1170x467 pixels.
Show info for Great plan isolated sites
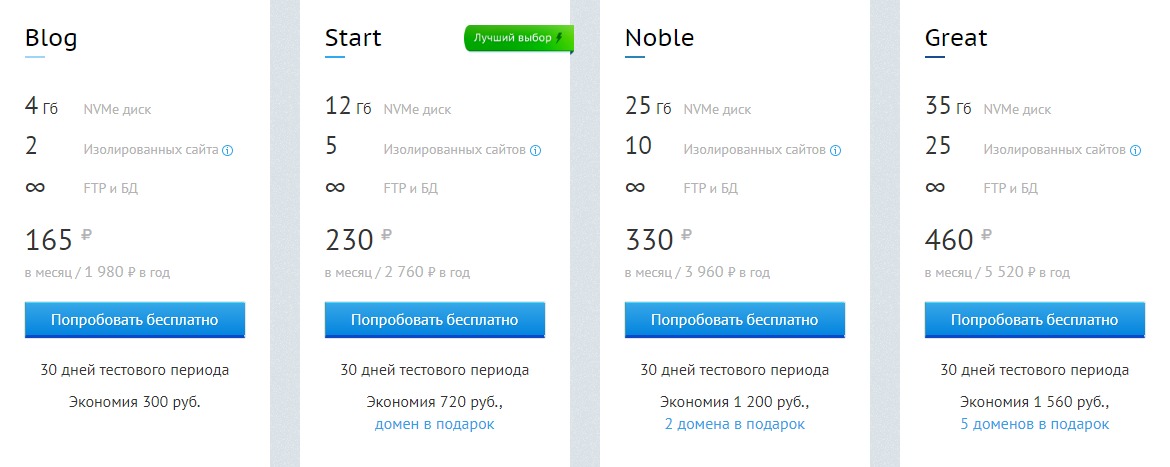[x=1136, y=151]
